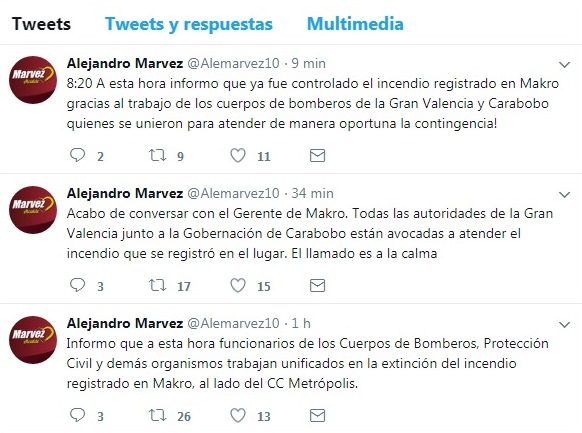
Task: Switch to the Tweets y respuestas tab
Action: pyautogui.click(x=189, y=24)
